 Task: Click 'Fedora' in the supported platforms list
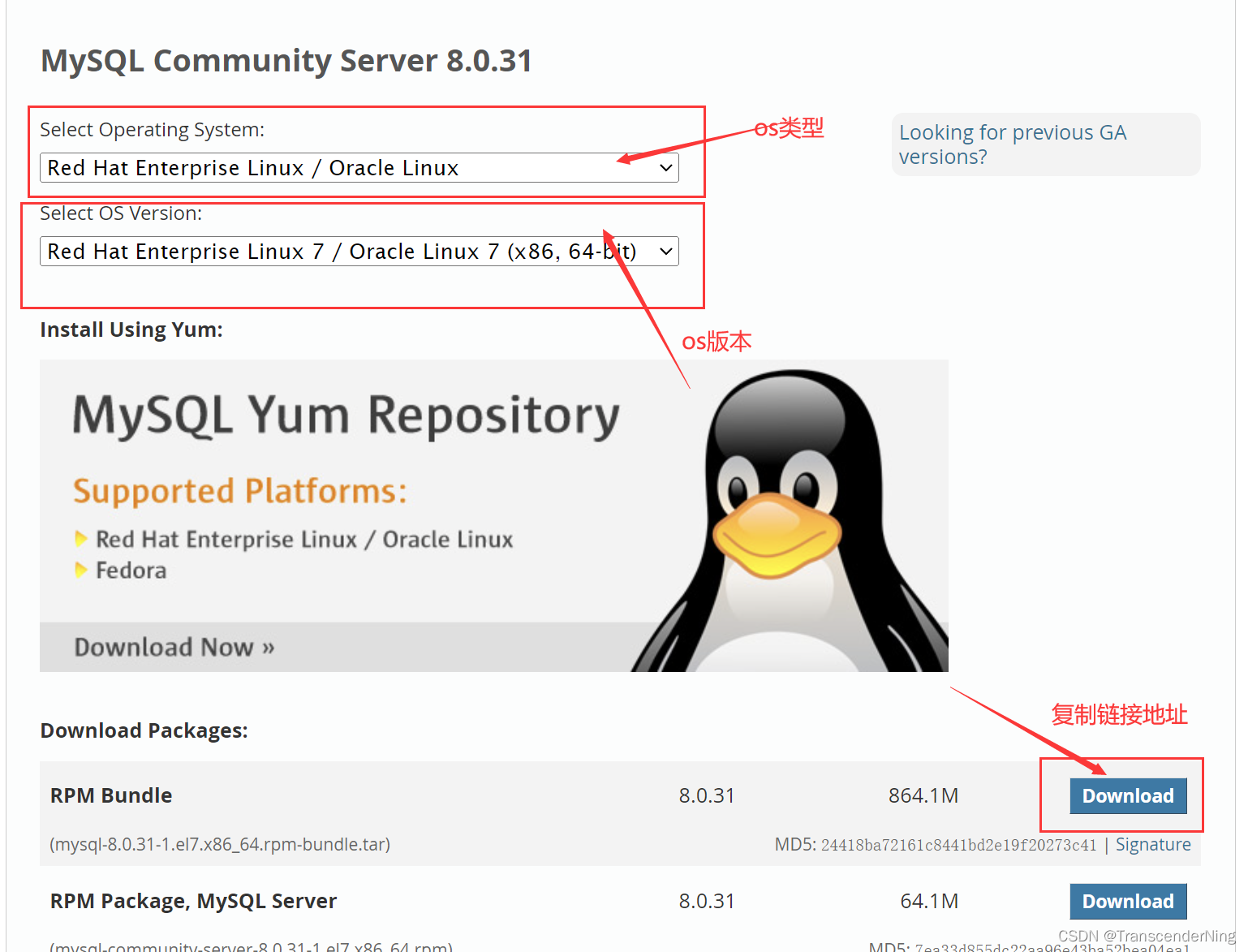pos(131,571)
